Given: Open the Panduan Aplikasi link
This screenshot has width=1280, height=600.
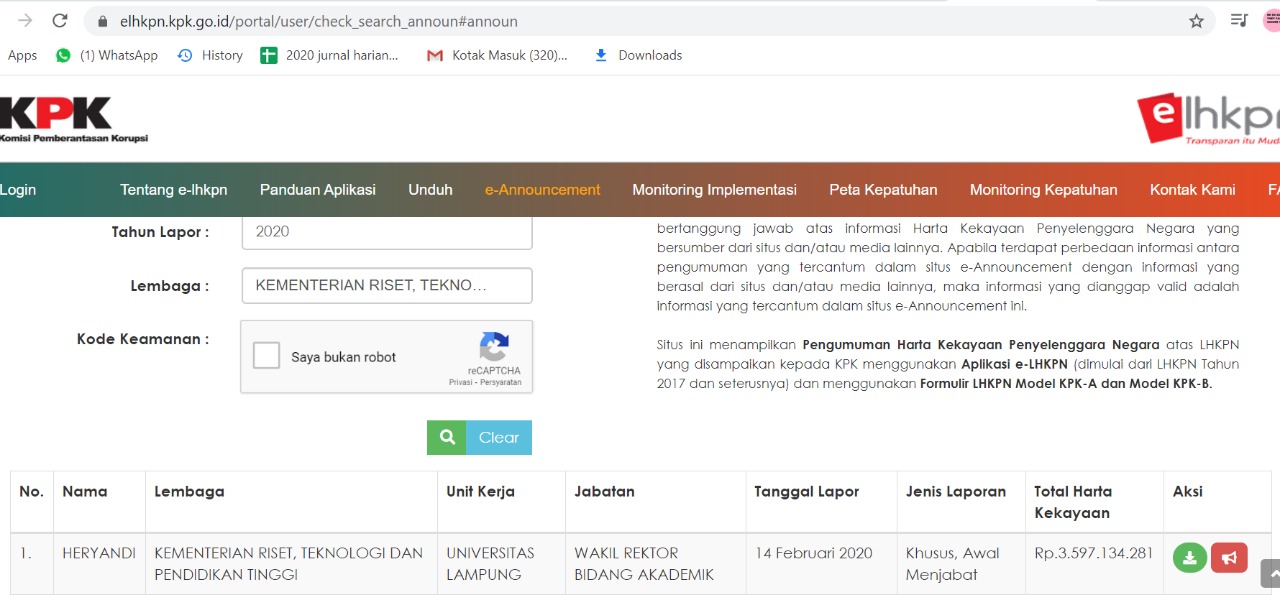Looking at the screenshot, I should click(317, 190).
